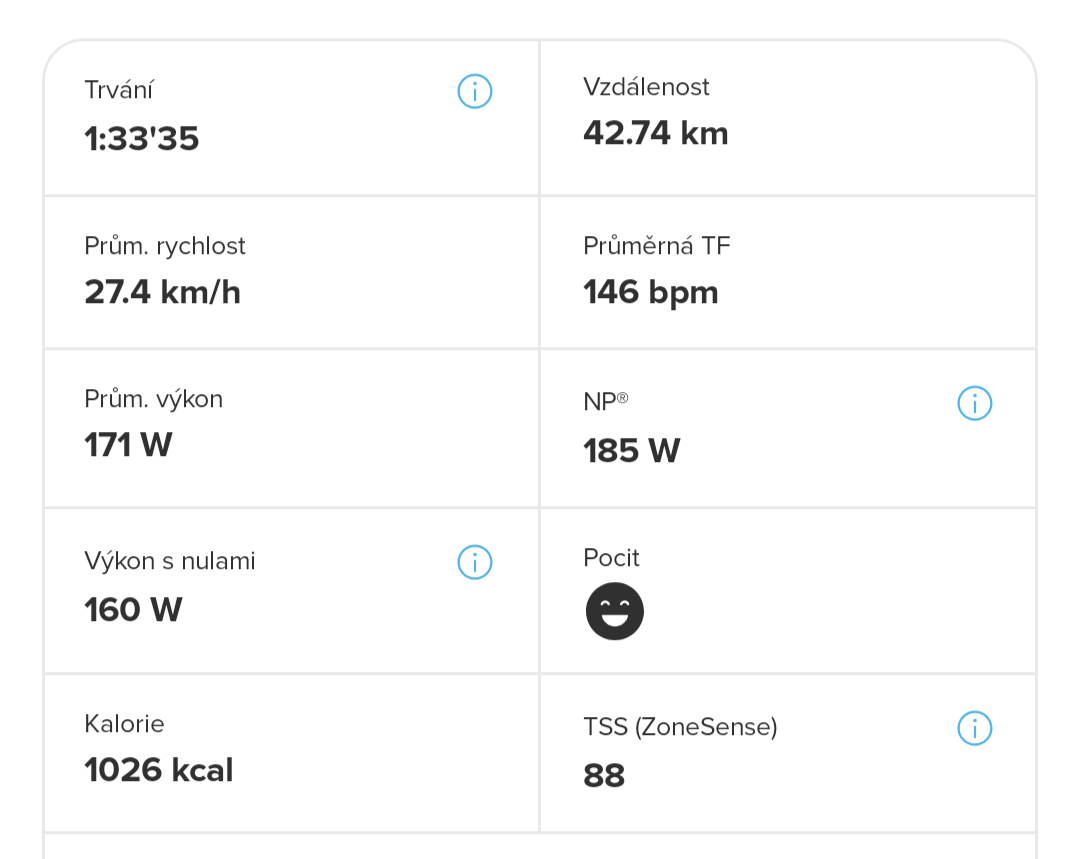Click the TSS score value 88
This screenshot has width=1080, height=859.
pyautogui.click(x=604, y=775)
